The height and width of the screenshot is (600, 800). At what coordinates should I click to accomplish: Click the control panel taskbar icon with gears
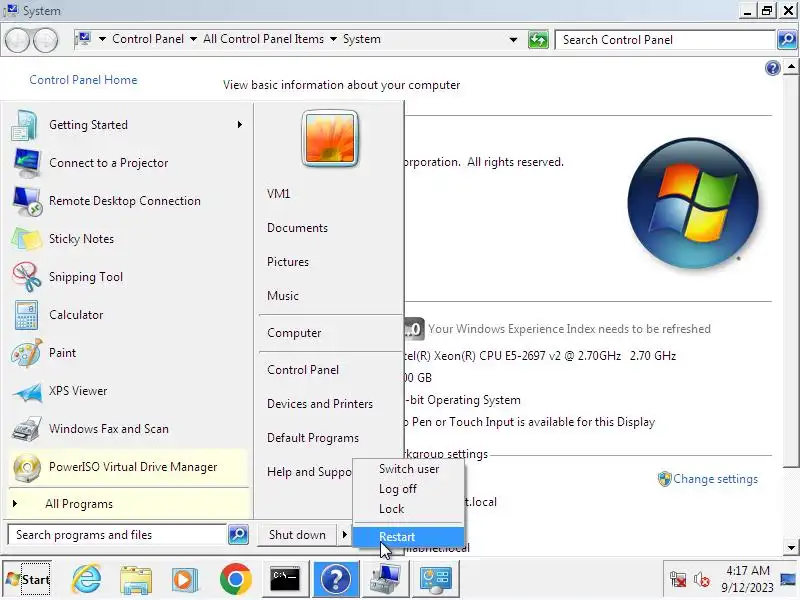[436, 579]
